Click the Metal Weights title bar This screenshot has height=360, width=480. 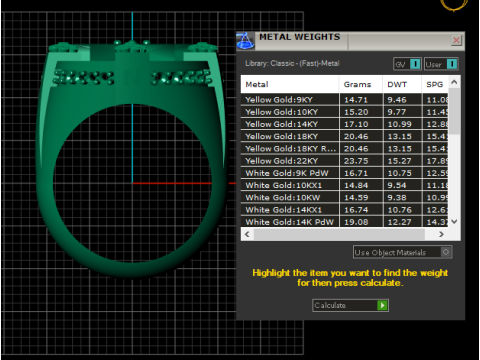click(x=350, y=41)
